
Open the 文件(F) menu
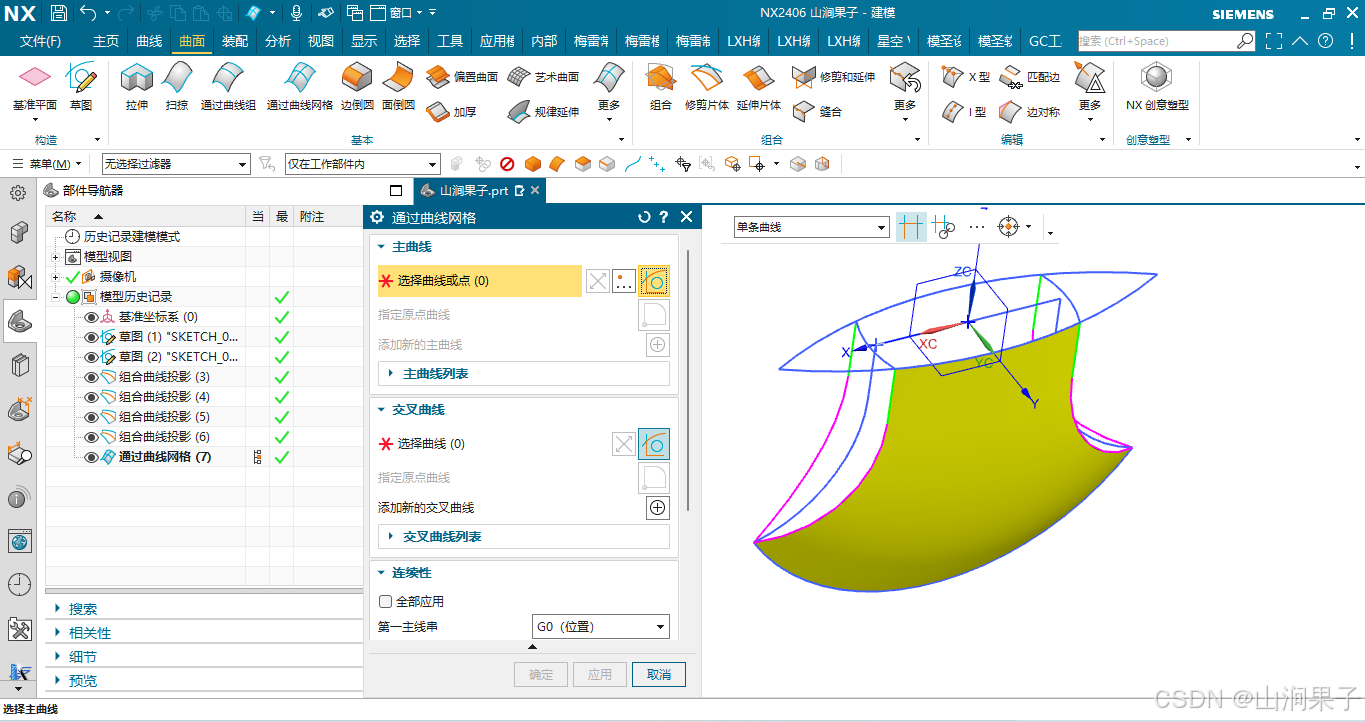click(x=40, y=41)
